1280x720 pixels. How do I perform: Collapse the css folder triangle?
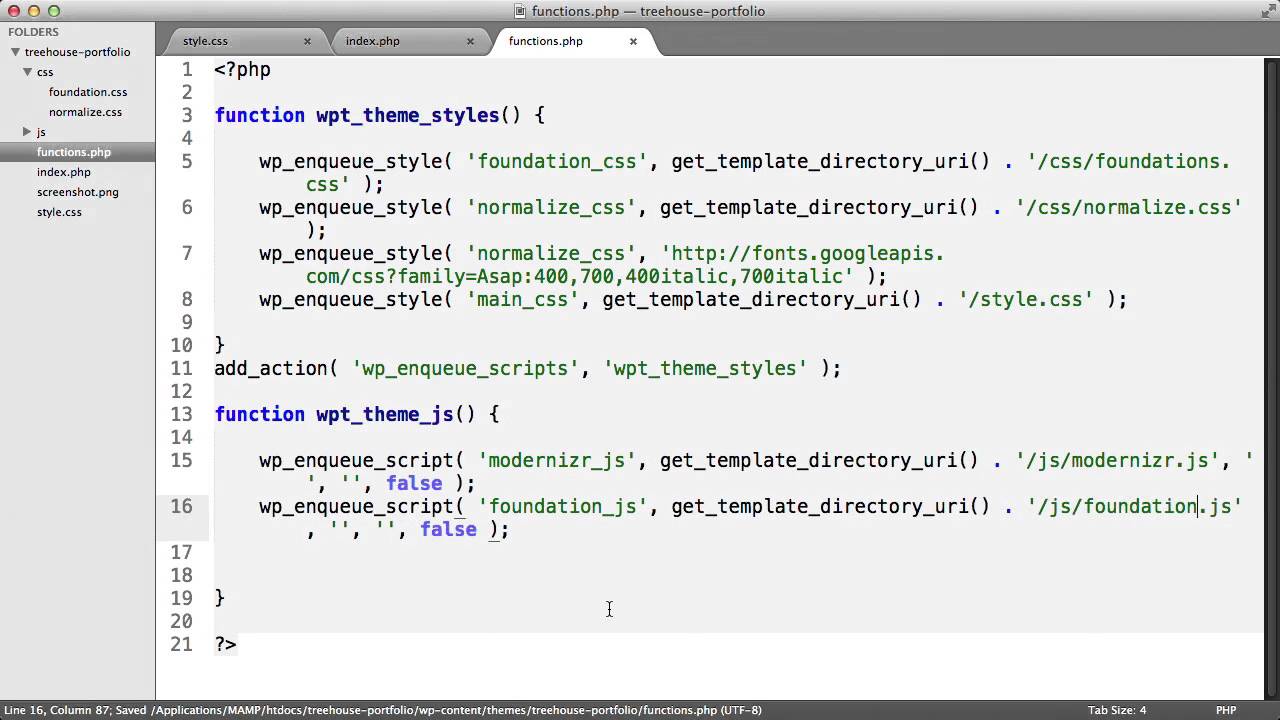coord(28,72)
